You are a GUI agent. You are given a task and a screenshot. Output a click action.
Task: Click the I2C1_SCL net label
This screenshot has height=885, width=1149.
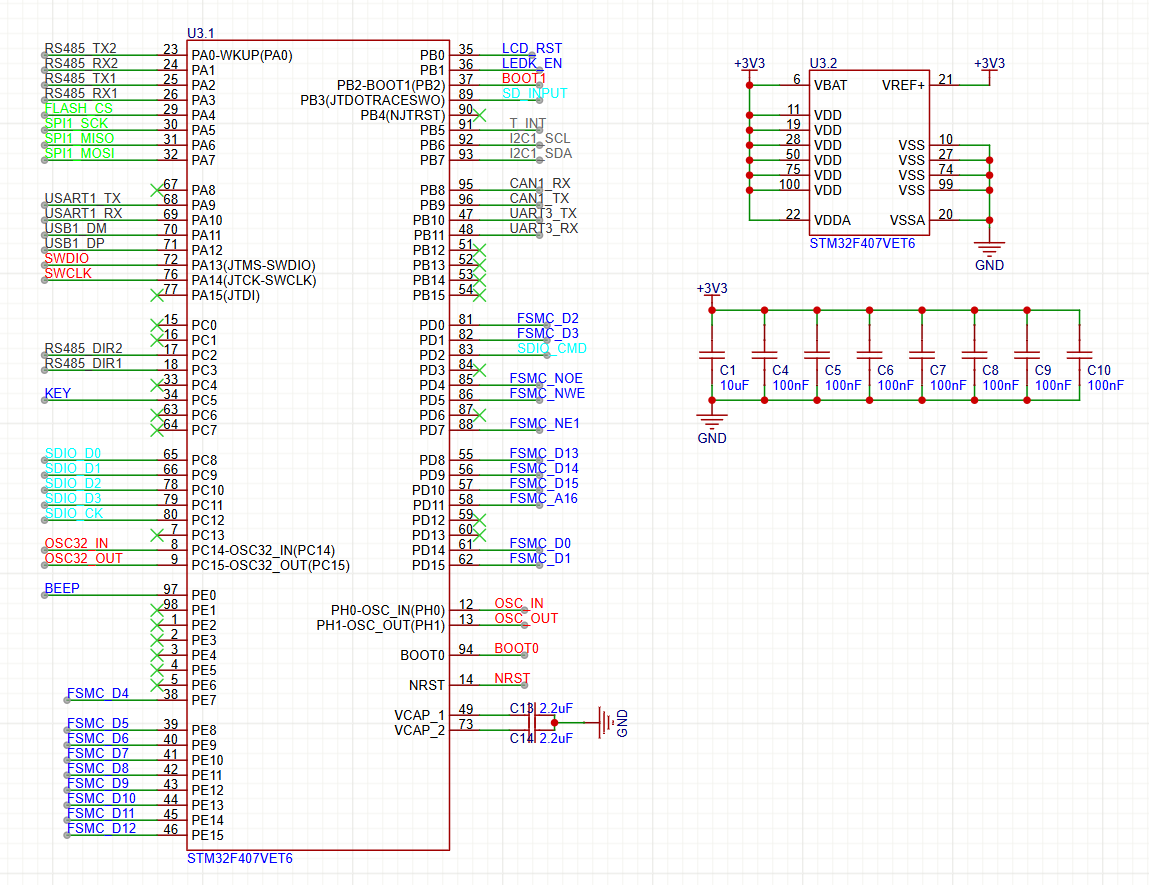tap(540, 138)
